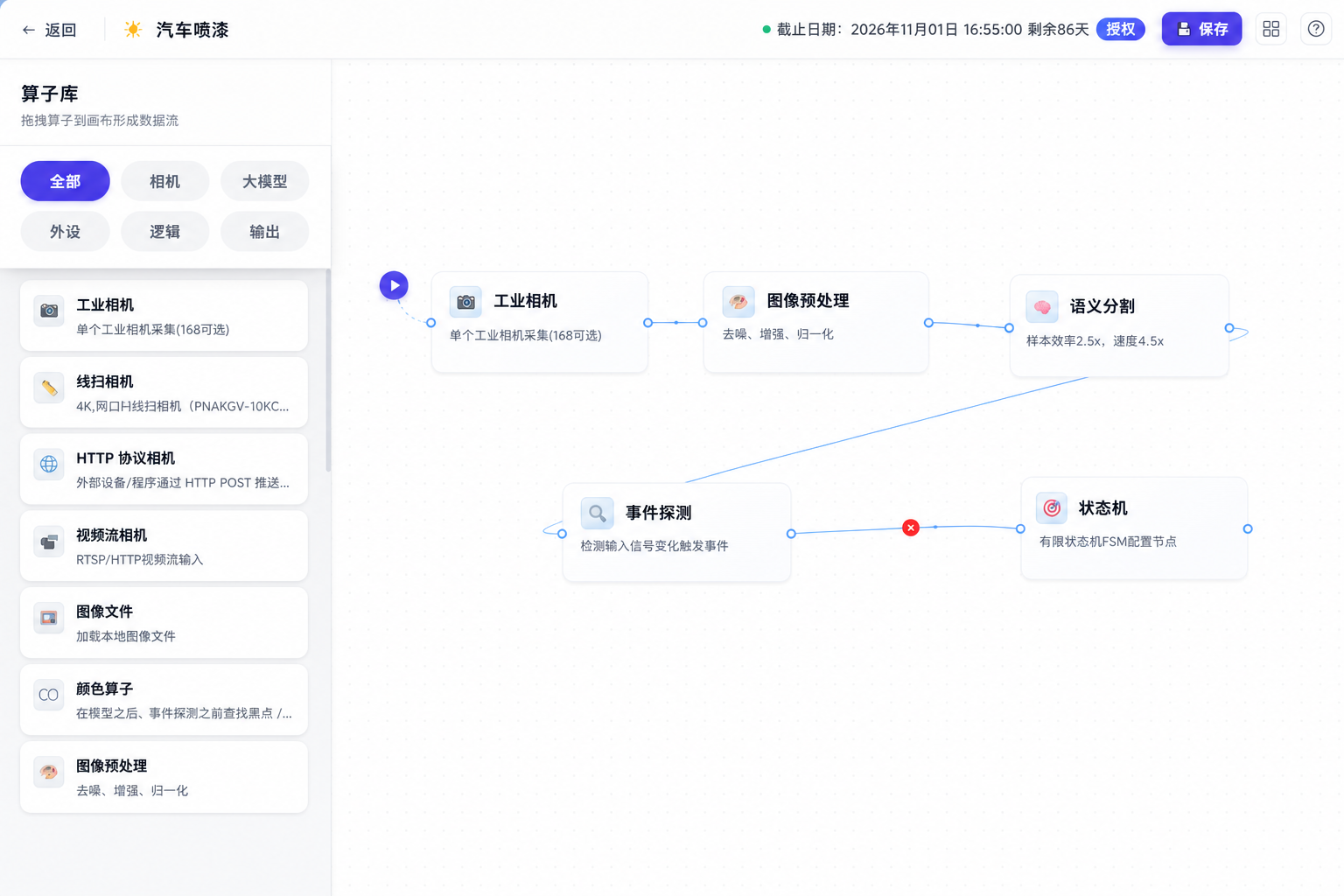The height and width of the screenshot is (896, 1344).
Task: Click RTSP/HTTP视频流输入 description in list
Action: (x=140, y=560)
